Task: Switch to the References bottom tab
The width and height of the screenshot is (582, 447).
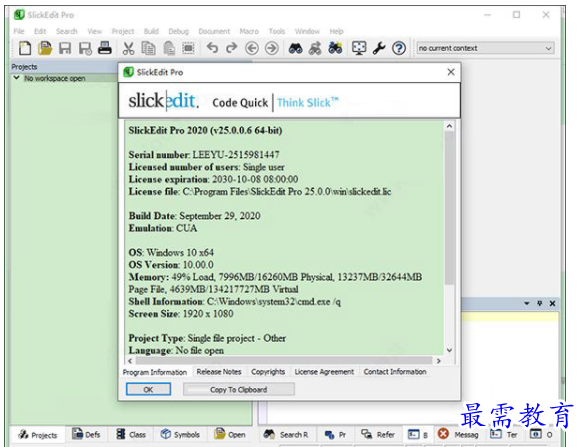Action: point(378,434)
